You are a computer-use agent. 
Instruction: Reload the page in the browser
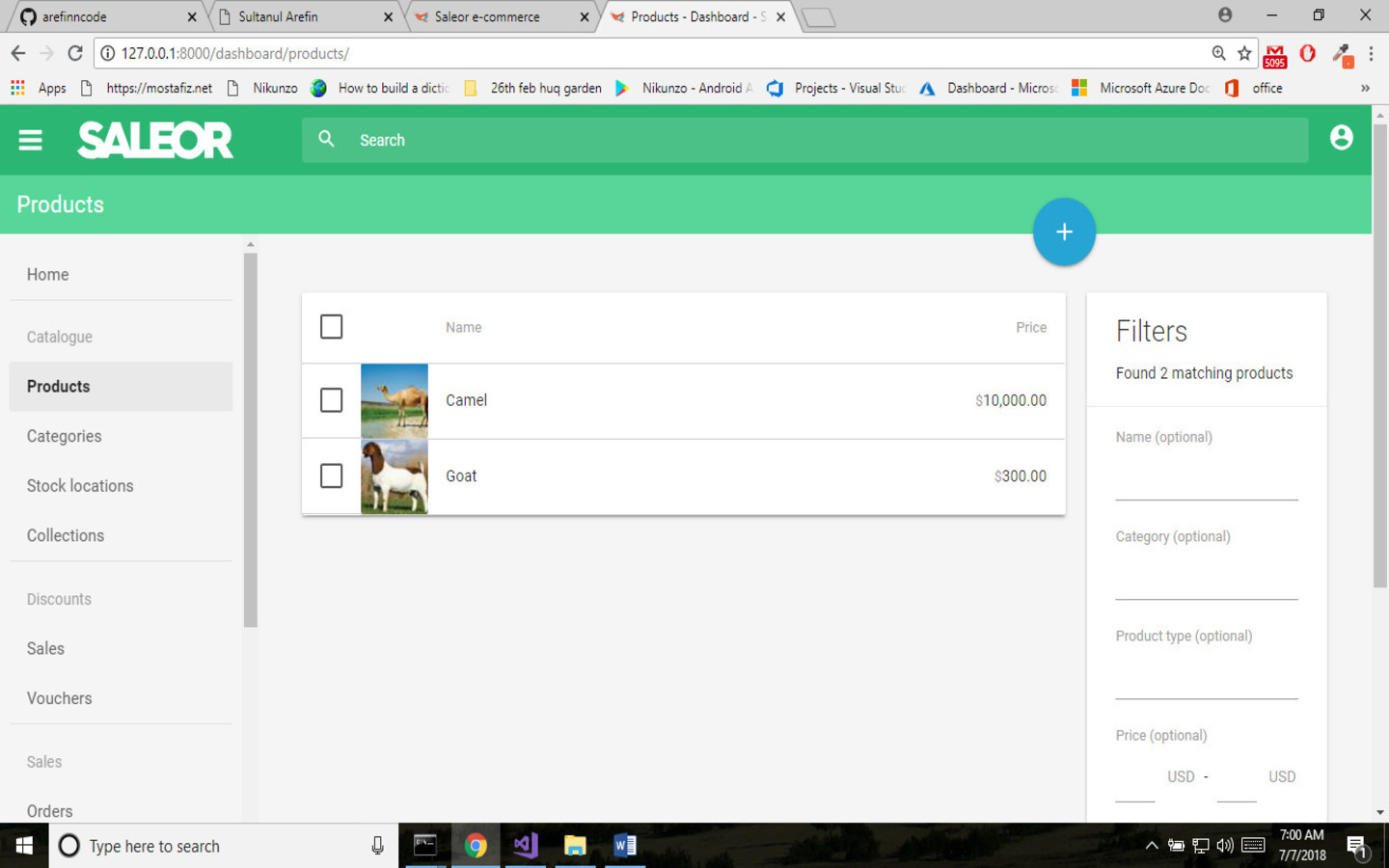75,54
